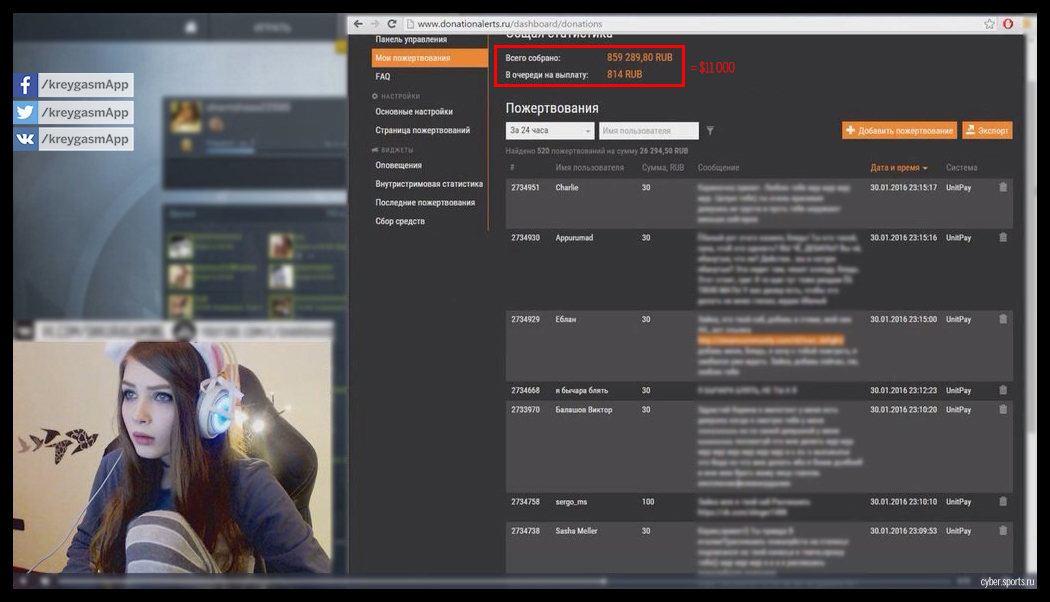Click the 'Экспорт' button
The height and width of the screenshot is (602, 1050).
(987, 131)
